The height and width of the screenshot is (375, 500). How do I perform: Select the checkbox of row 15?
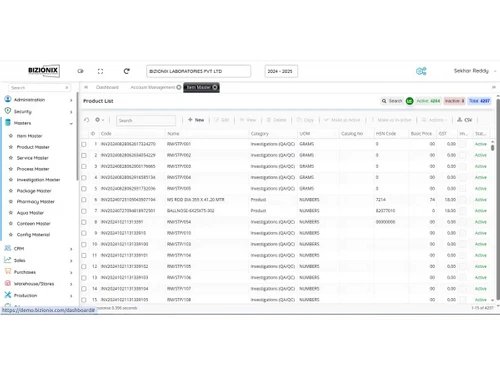[x=84, y=300]
